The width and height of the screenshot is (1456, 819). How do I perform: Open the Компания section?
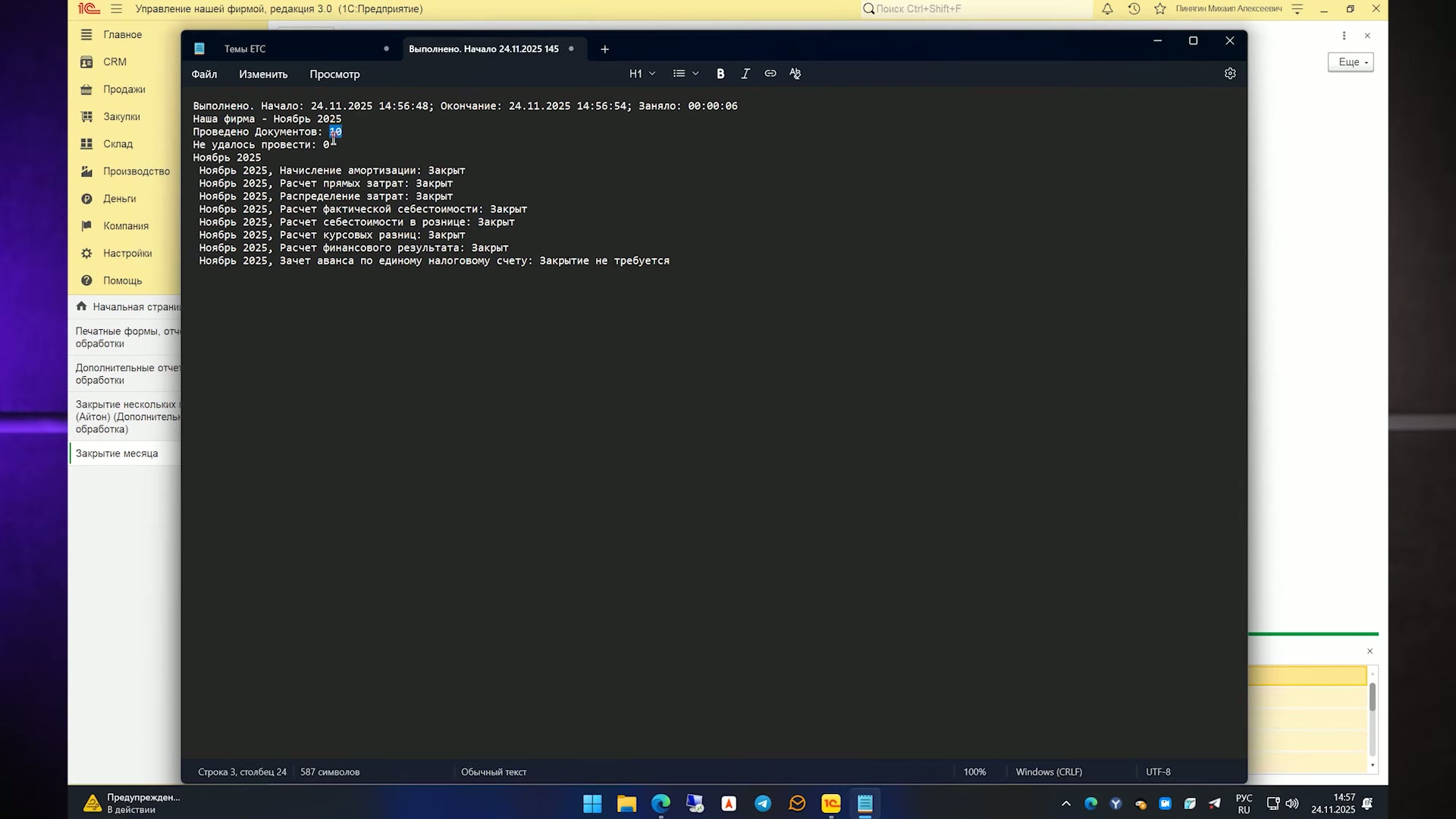point(126,226)
